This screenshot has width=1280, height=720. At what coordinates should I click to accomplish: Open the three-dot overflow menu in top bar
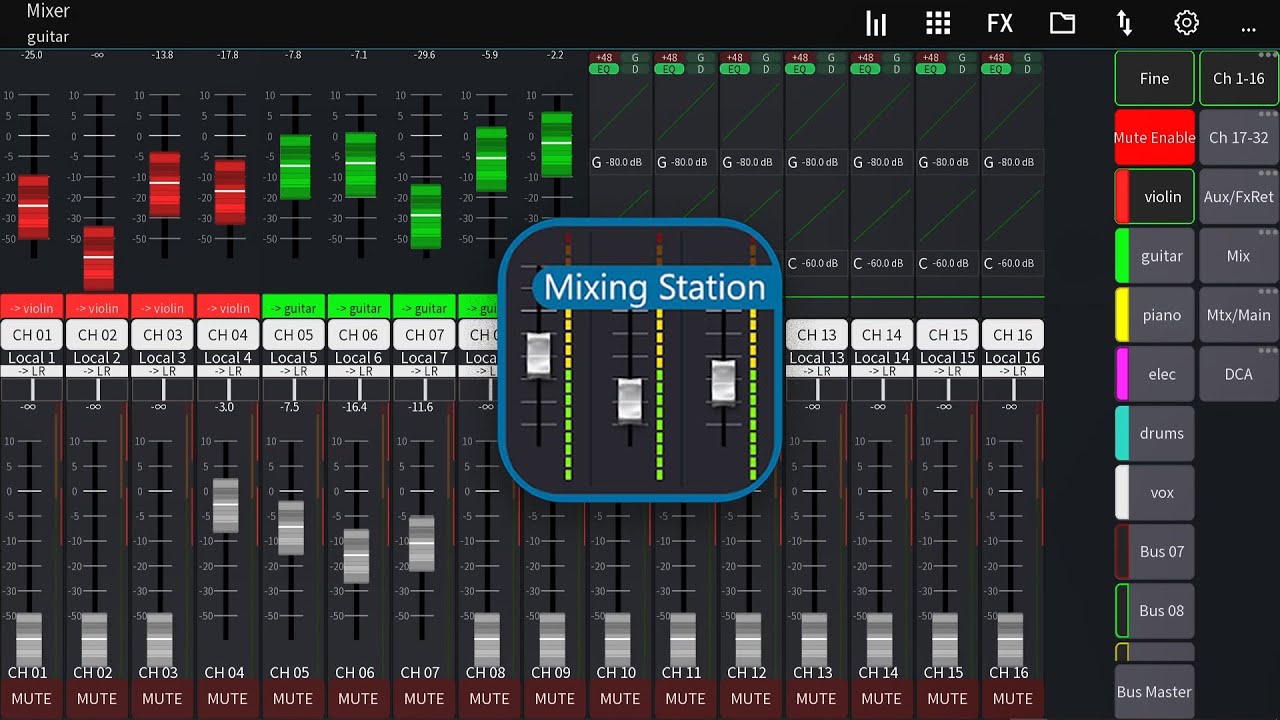(1248, 30)
